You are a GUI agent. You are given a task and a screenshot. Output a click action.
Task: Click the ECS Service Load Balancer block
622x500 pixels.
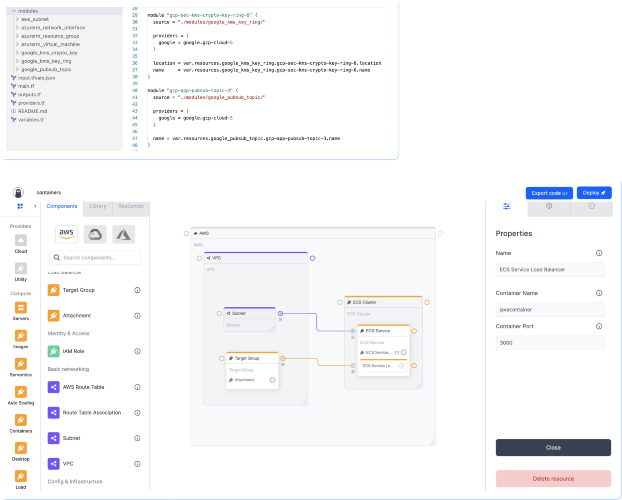(x=383, y=366)
